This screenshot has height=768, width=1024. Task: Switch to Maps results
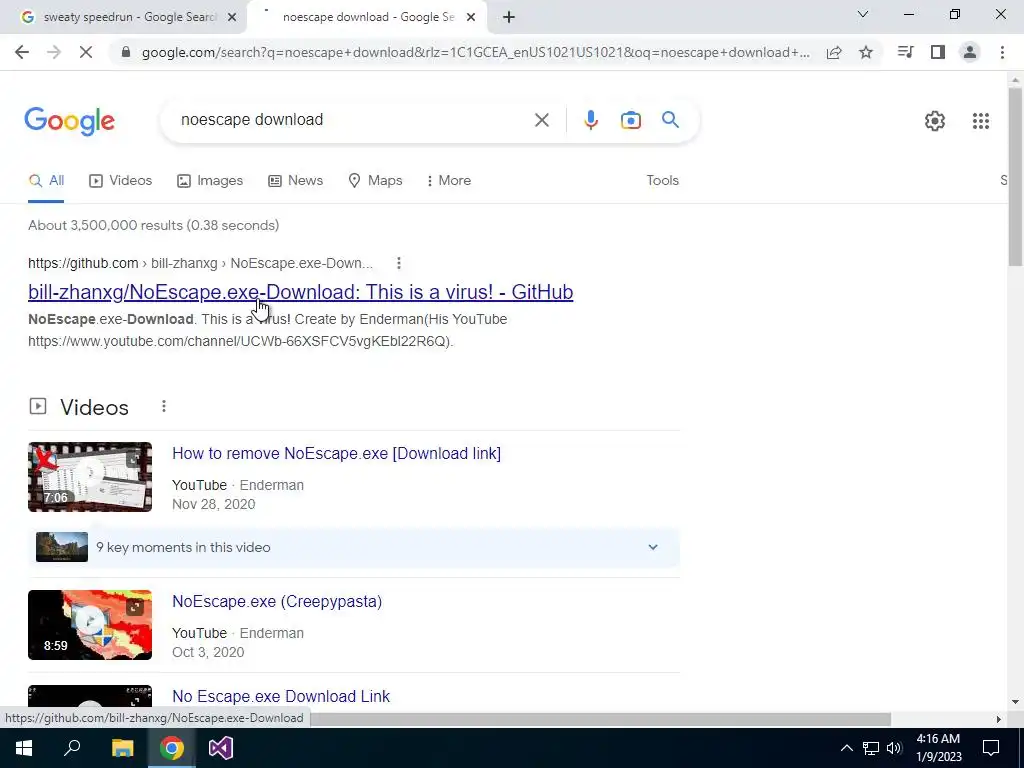coord(375,181)
